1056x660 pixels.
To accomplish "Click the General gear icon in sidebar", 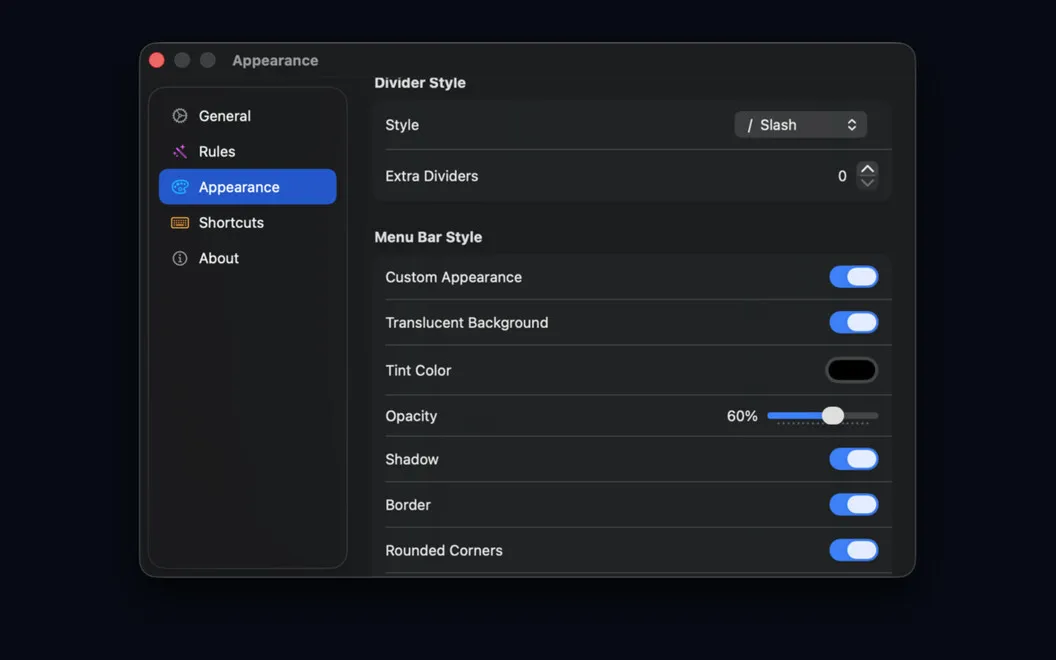I will tap(180, 116).
